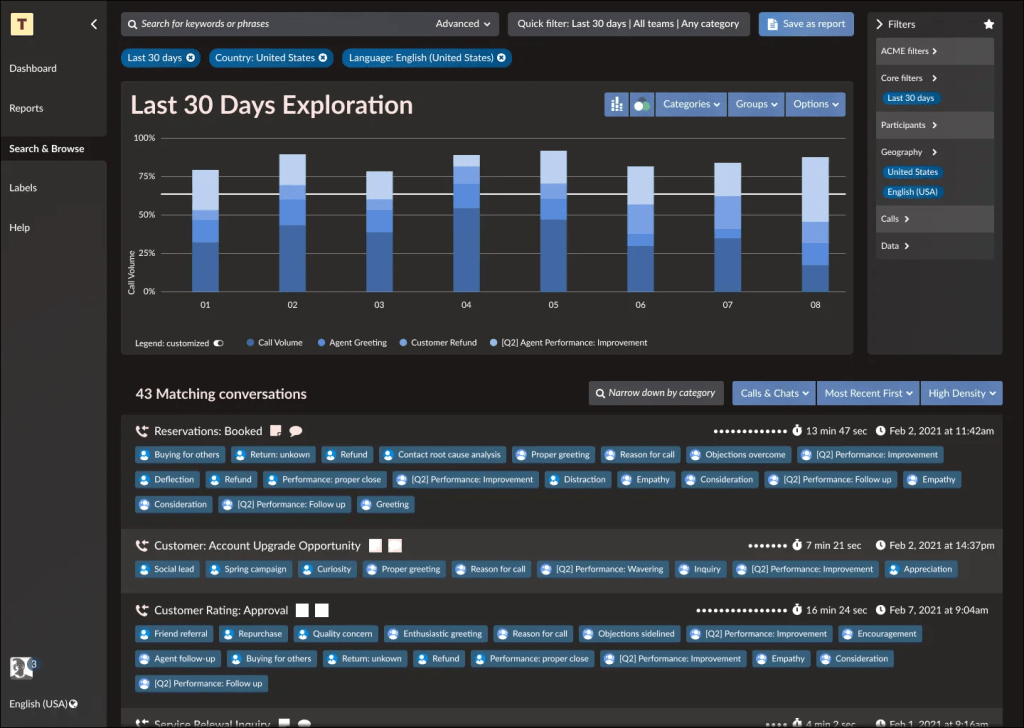
Task: Toggle the customized legend switch
Action: (x=218, y=343)
